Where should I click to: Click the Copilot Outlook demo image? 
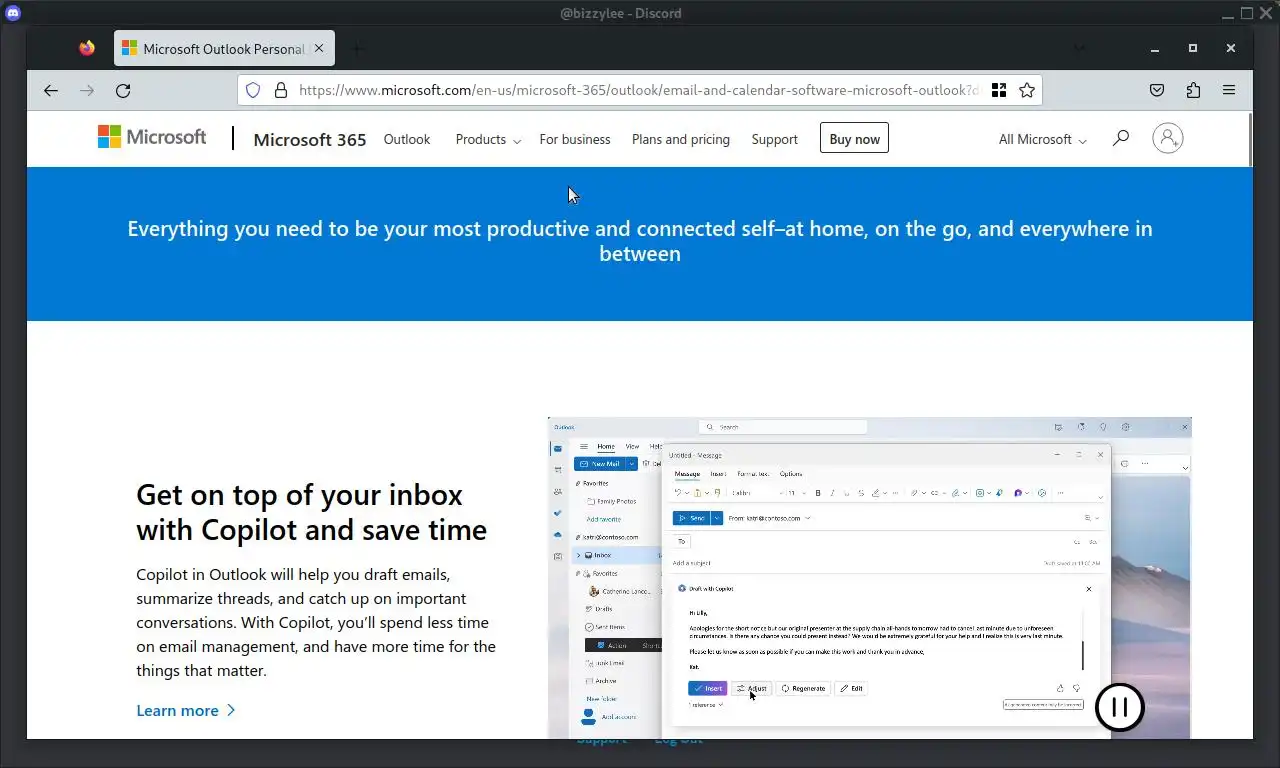pyautogui.click(x=869, y=577)
